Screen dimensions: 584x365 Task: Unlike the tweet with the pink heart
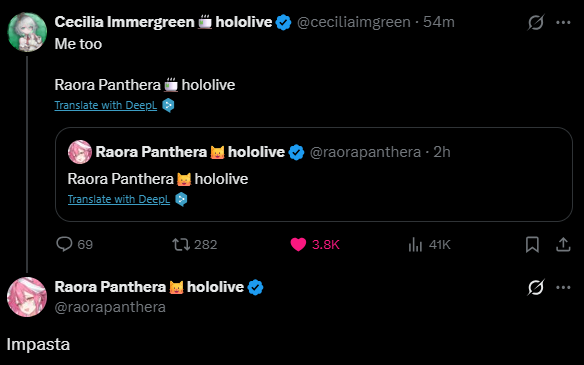pyautogui.click(x=298, y=245)
